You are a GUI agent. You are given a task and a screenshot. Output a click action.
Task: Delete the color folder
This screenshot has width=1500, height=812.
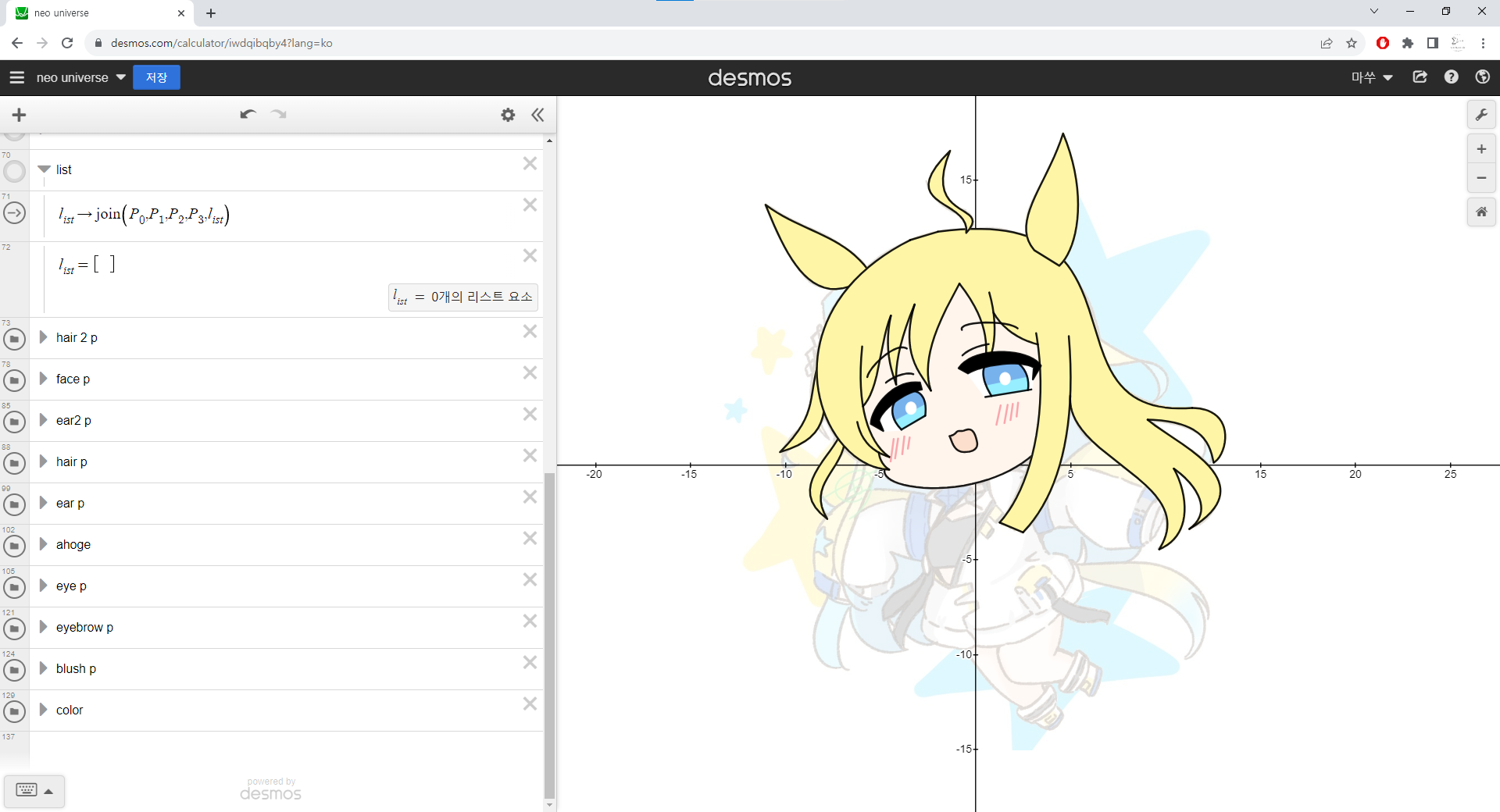[x=530, y=704]
